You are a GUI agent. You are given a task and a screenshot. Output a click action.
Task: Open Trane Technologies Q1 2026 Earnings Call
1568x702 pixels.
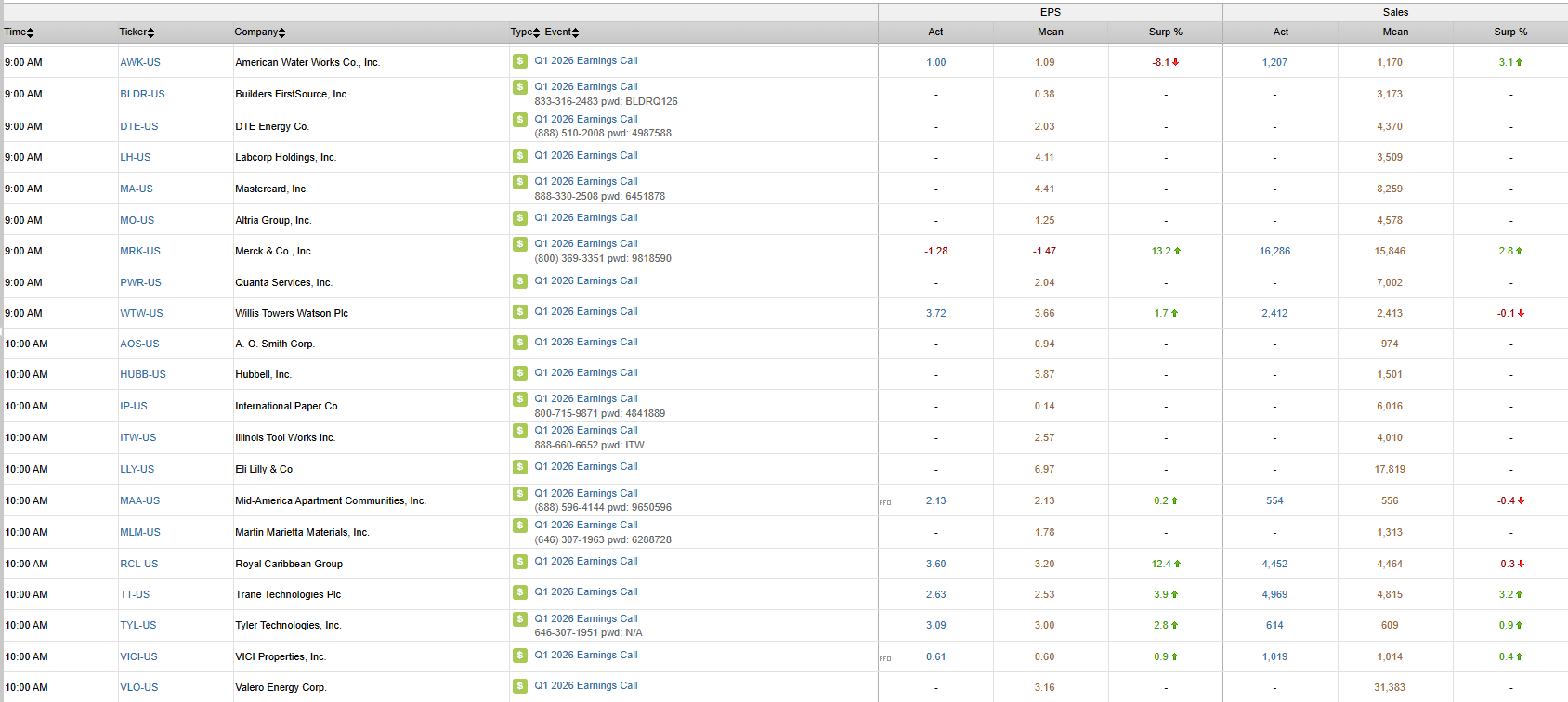tap(586, 592)
